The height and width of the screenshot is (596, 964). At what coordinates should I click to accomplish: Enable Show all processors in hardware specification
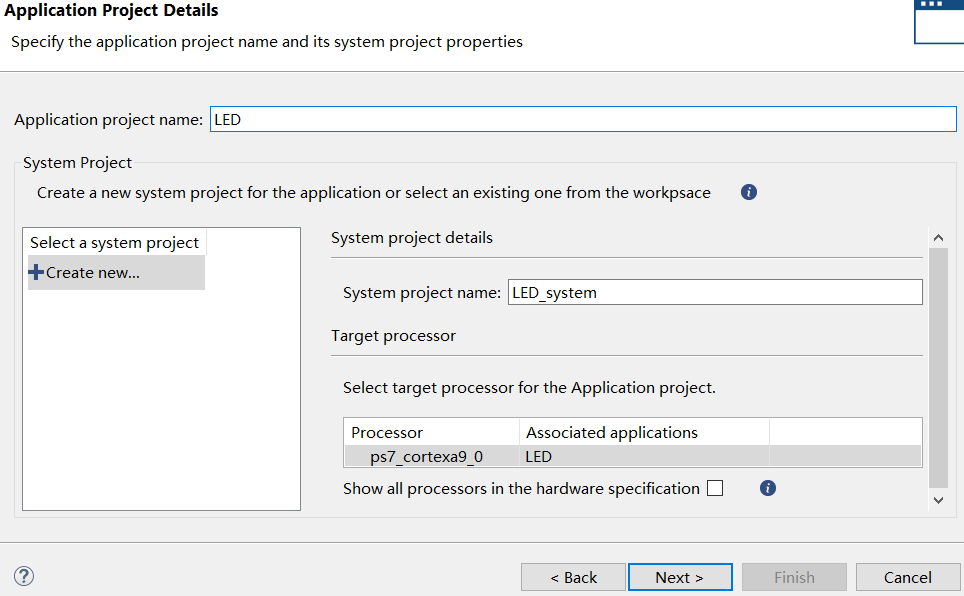tap(715, 488)
